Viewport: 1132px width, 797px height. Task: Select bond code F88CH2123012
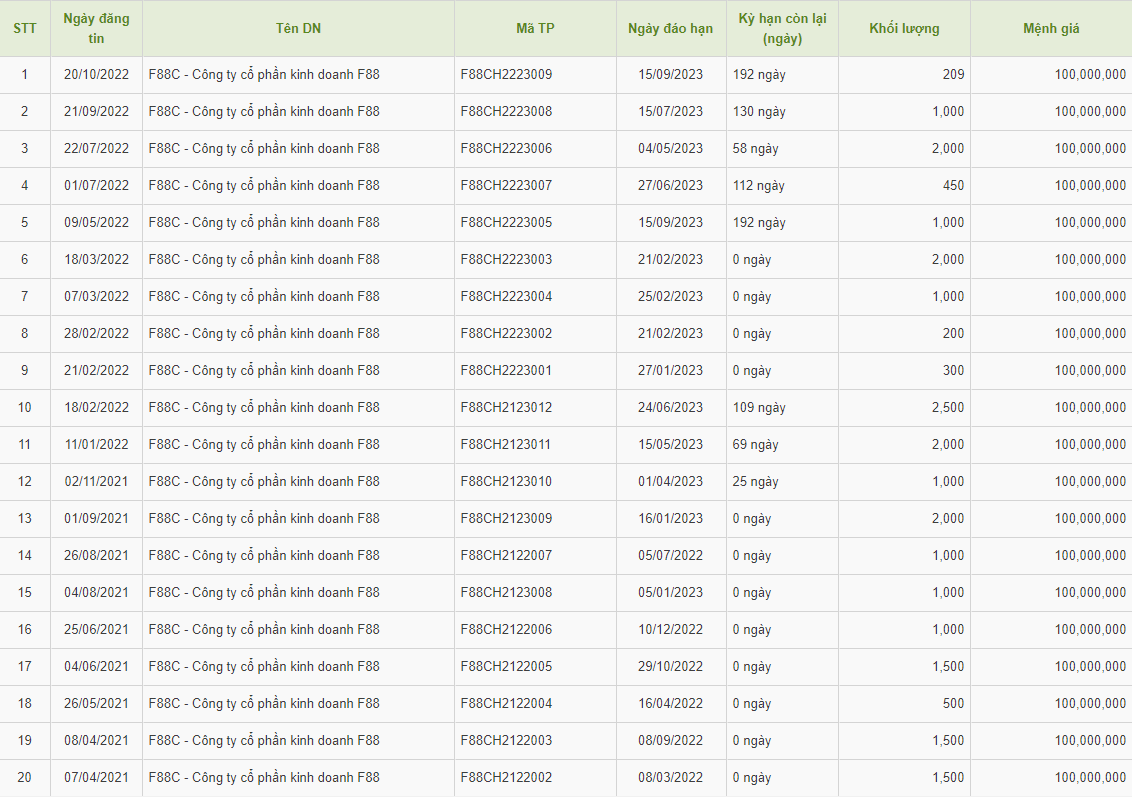coord(506,407)
